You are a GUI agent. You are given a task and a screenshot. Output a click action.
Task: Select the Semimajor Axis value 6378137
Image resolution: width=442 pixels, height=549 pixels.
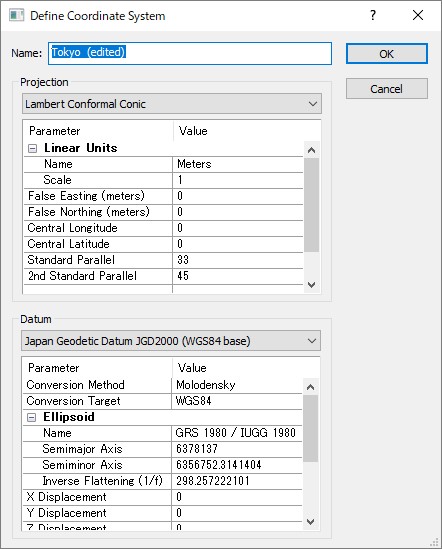[x=237, y=449]
